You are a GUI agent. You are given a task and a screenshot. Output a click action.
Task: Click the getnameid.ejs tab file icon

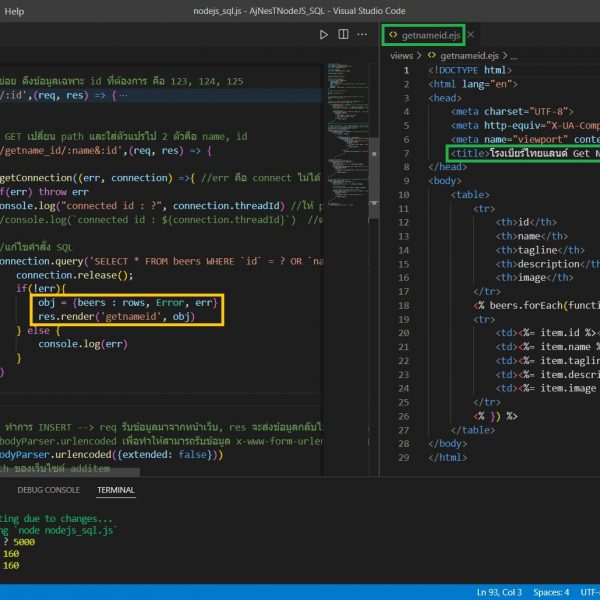click(x=392, y=35)
